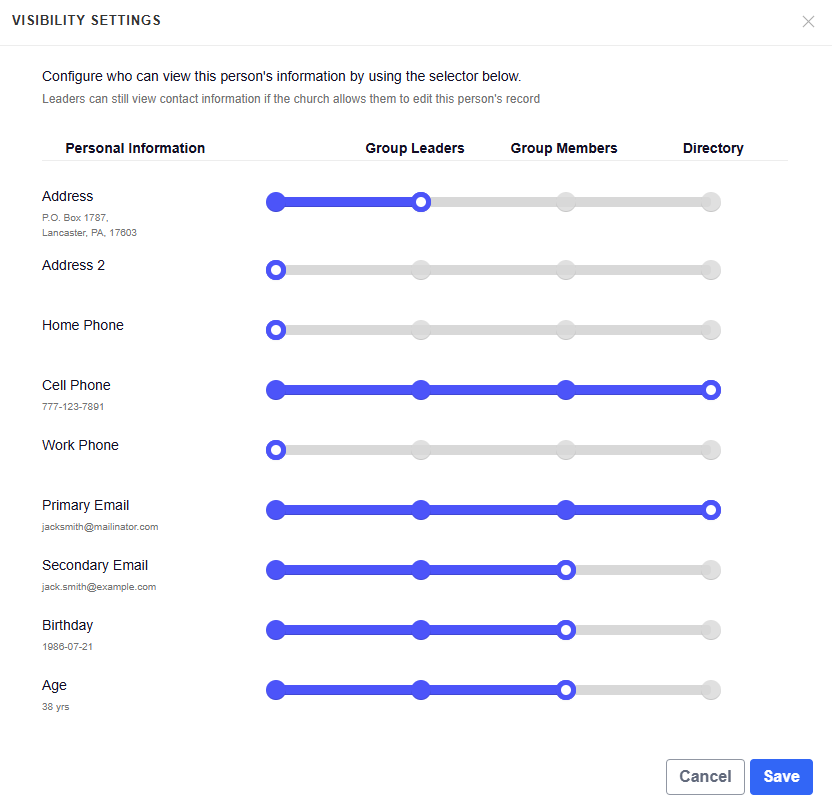The height and width of the screenshot is (812, 832).
Task: Close the Visibility Settings dialog
Action: point(808,22)
